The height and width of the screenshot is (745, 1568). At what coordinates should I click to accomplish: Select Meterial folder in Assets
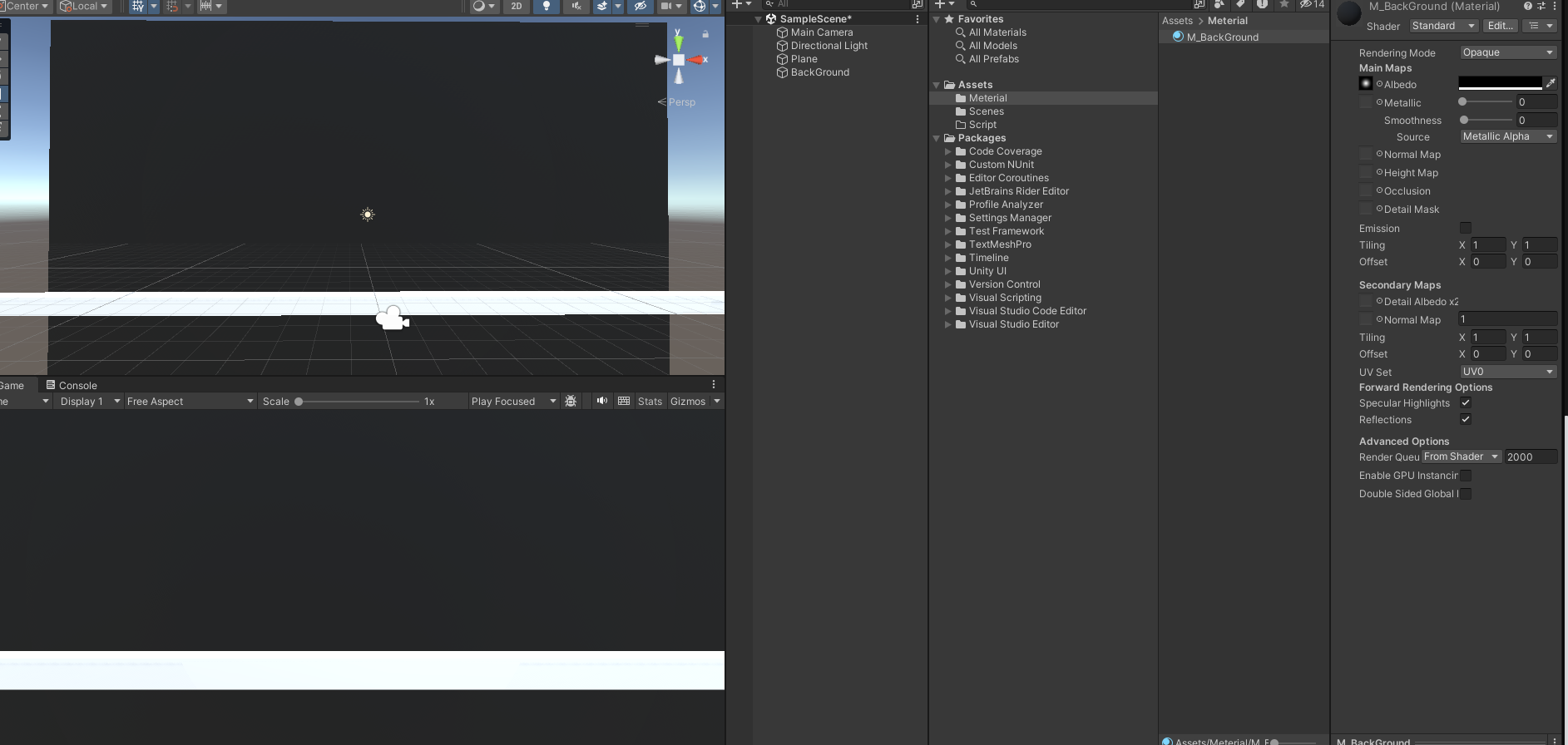tap(1043, 98)
